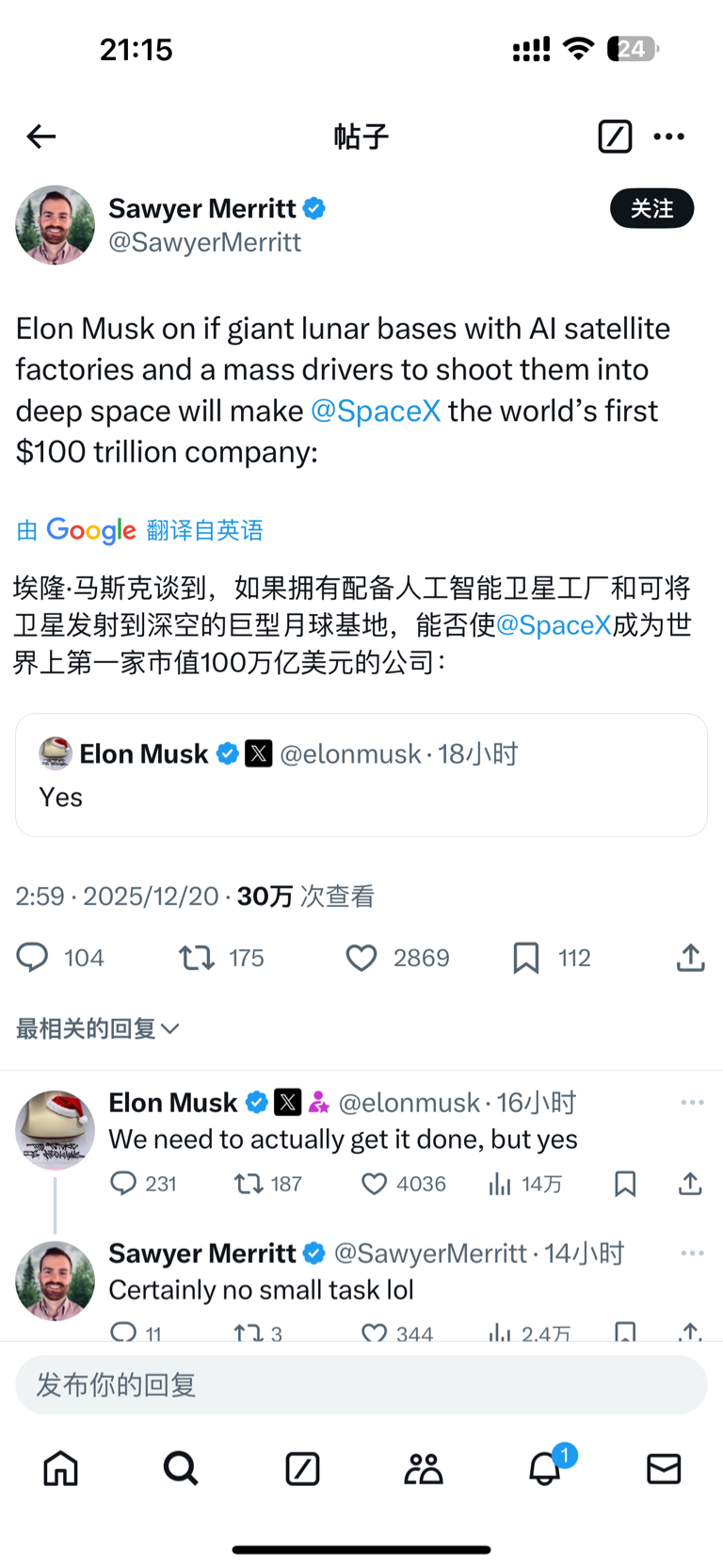Open the Communities people tab

(x=423, y=1468)
